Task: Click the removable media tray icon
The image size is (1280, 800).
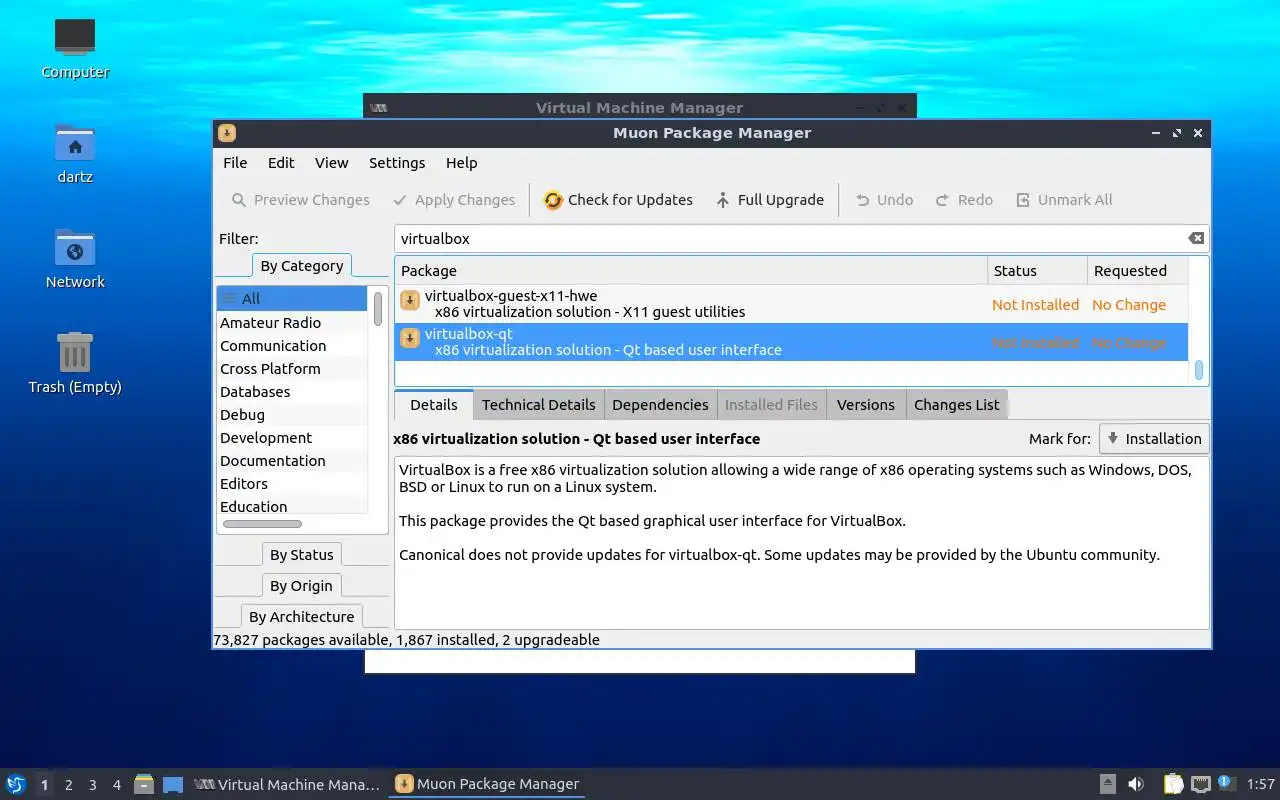Action: click(1108, 784)
